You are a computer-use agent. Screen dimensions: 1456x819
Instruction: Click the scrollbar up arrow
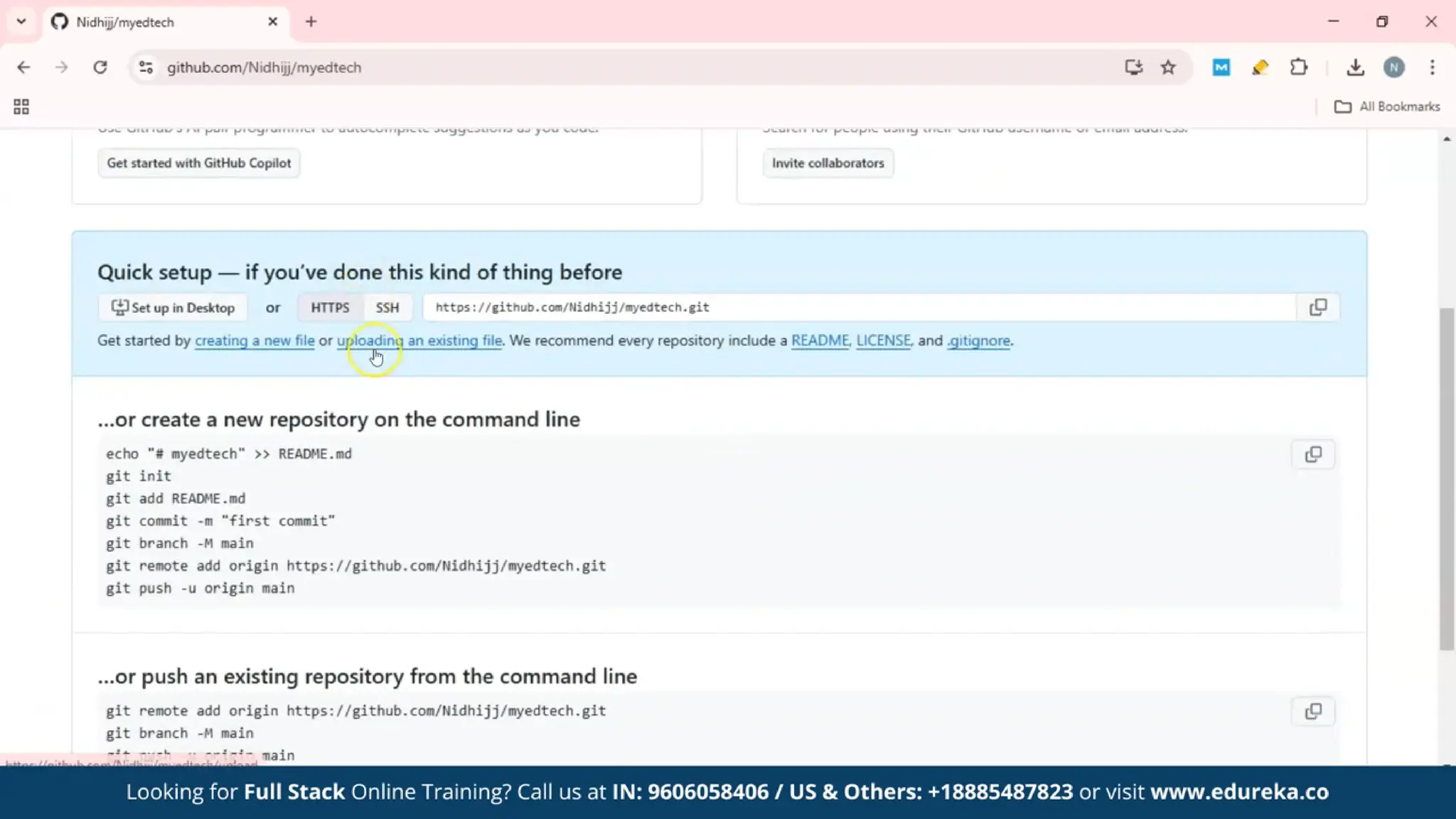point(1447,139)
